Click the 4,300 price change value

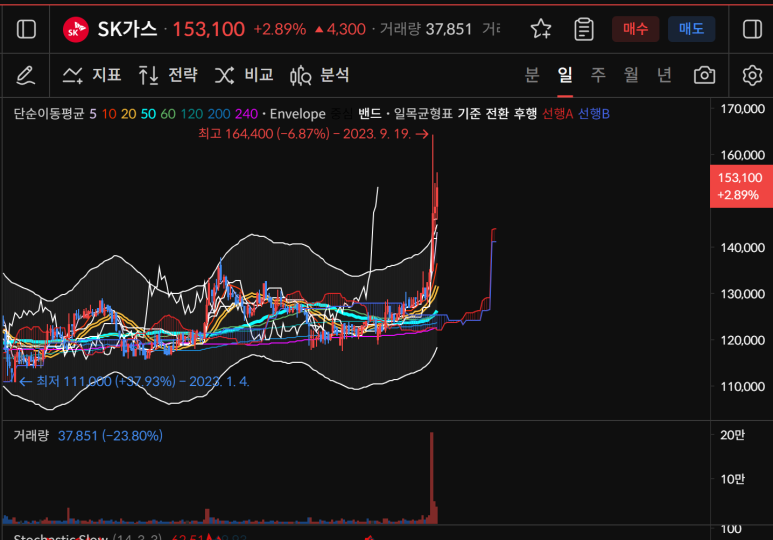[x=346, y=30]
